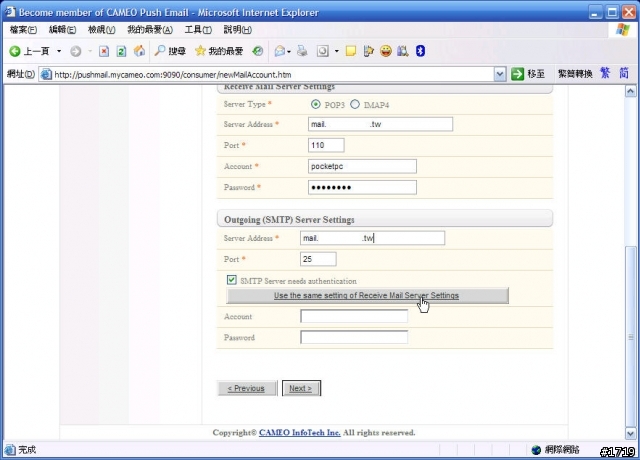Click the SMTP Server Address field
This screenshot has height=460, width=640.
coord(373,238)
